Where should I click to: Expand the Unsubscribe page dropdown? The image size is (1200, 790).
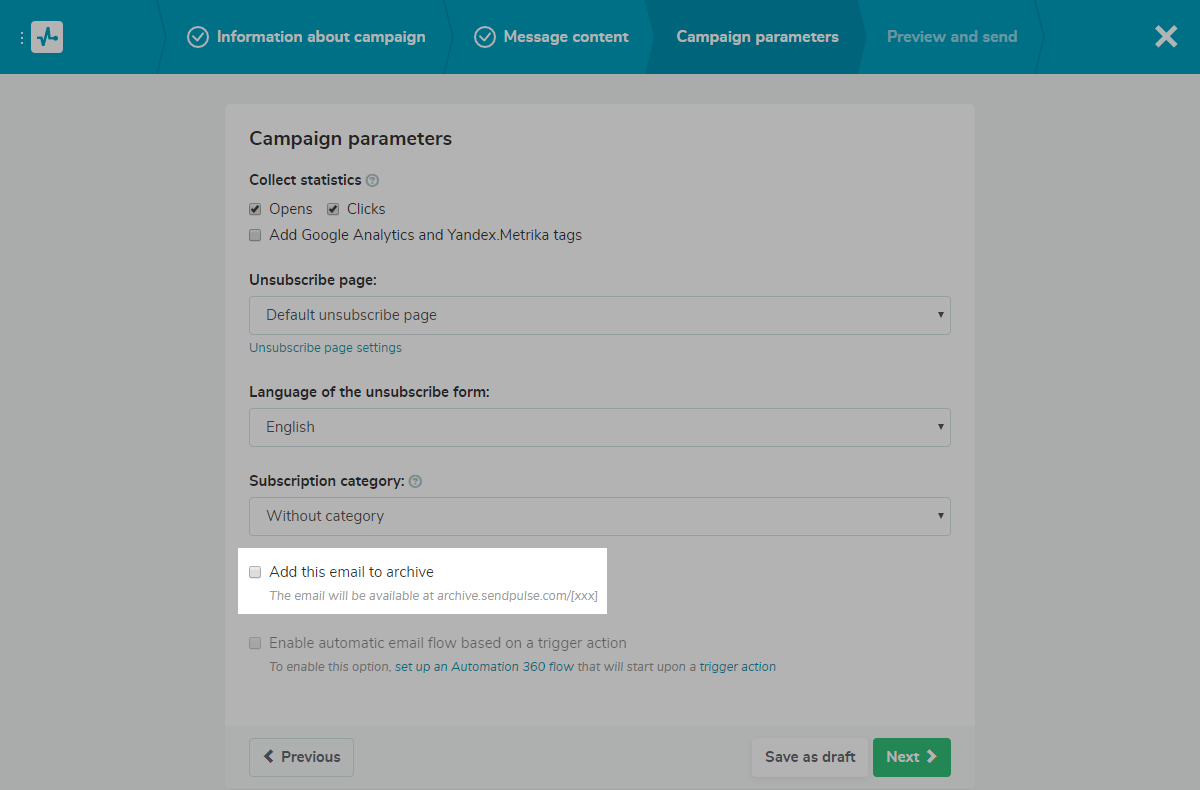tap(599, 315)
